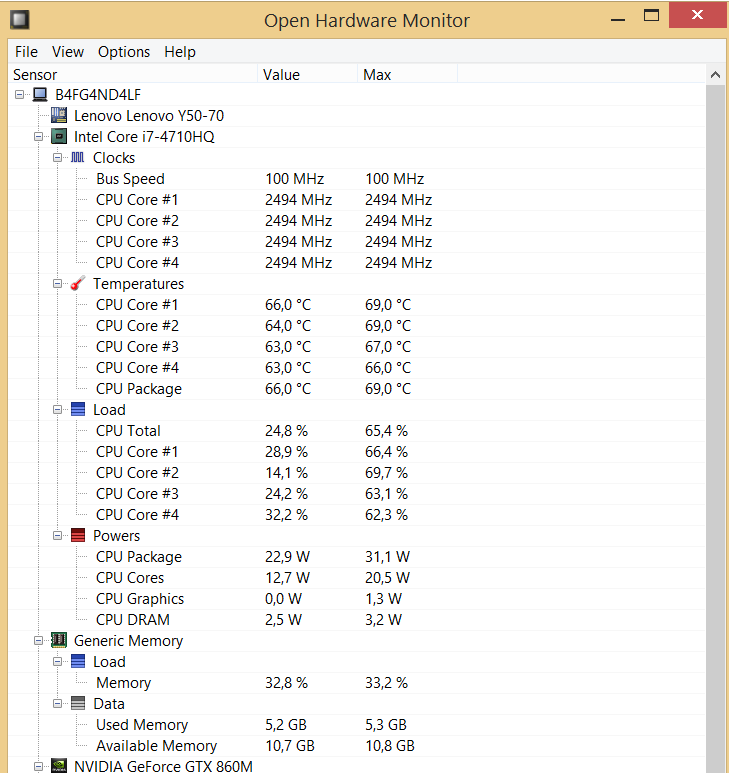Select the CPU DRAM power row
729x777 pixels.
357,619
